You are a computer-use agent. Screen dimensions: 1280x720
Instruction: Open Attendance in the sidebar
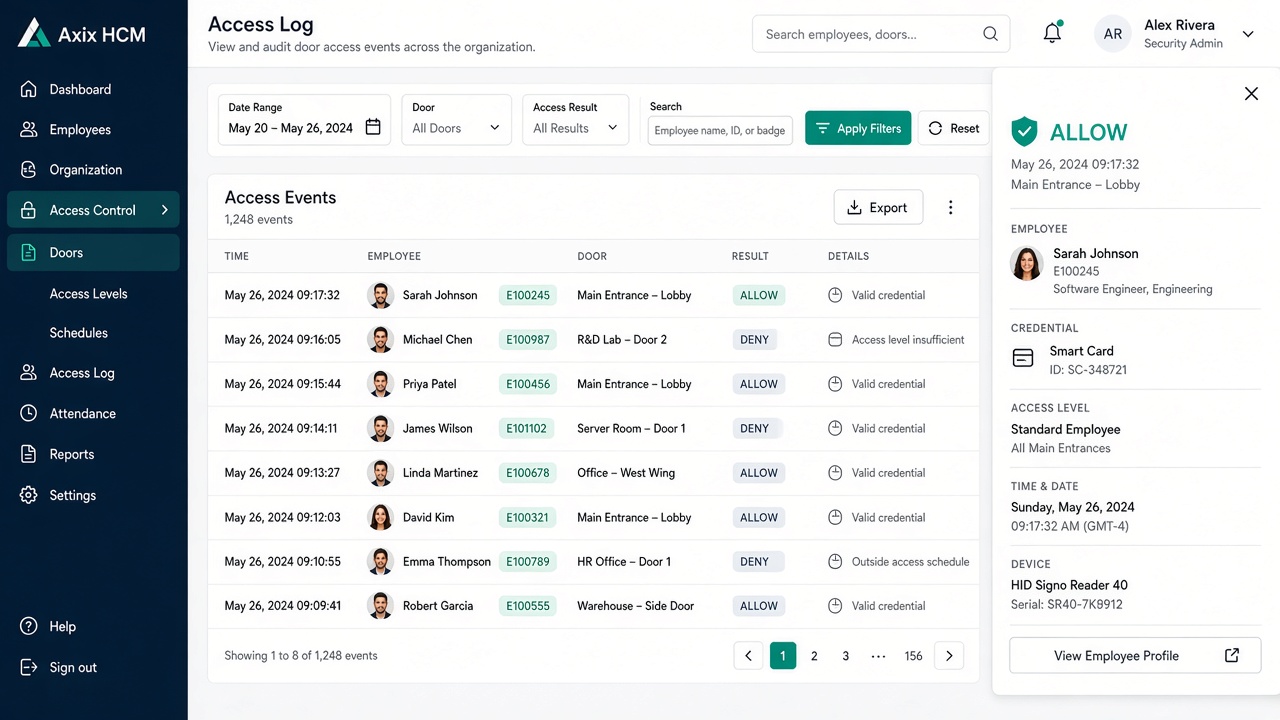click(83, 414)
